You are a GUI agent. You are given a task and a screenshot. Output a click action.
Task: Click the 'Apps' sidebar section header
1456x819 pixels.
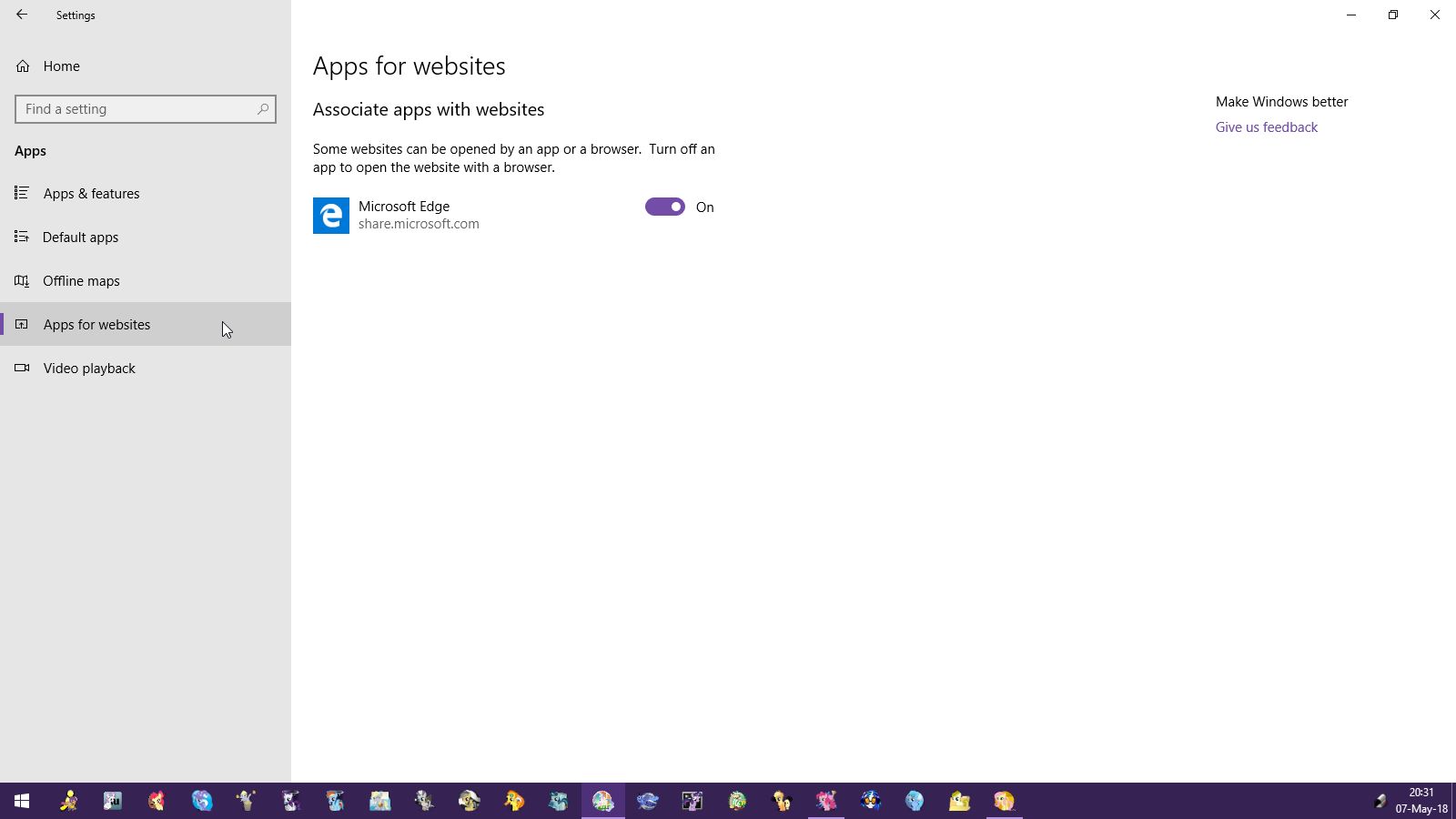point(30,151)
